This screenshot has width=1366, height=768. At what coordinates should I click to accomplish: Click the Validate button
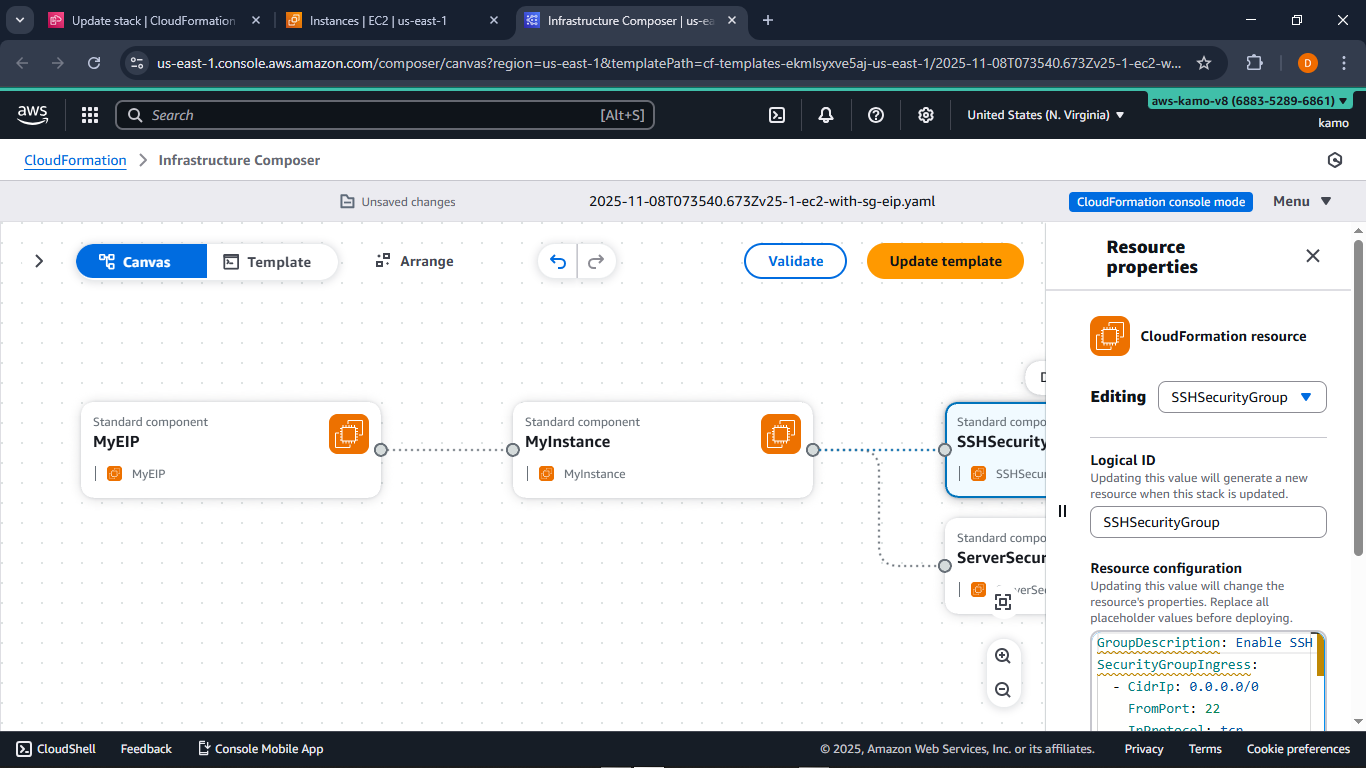click(795, 261)
